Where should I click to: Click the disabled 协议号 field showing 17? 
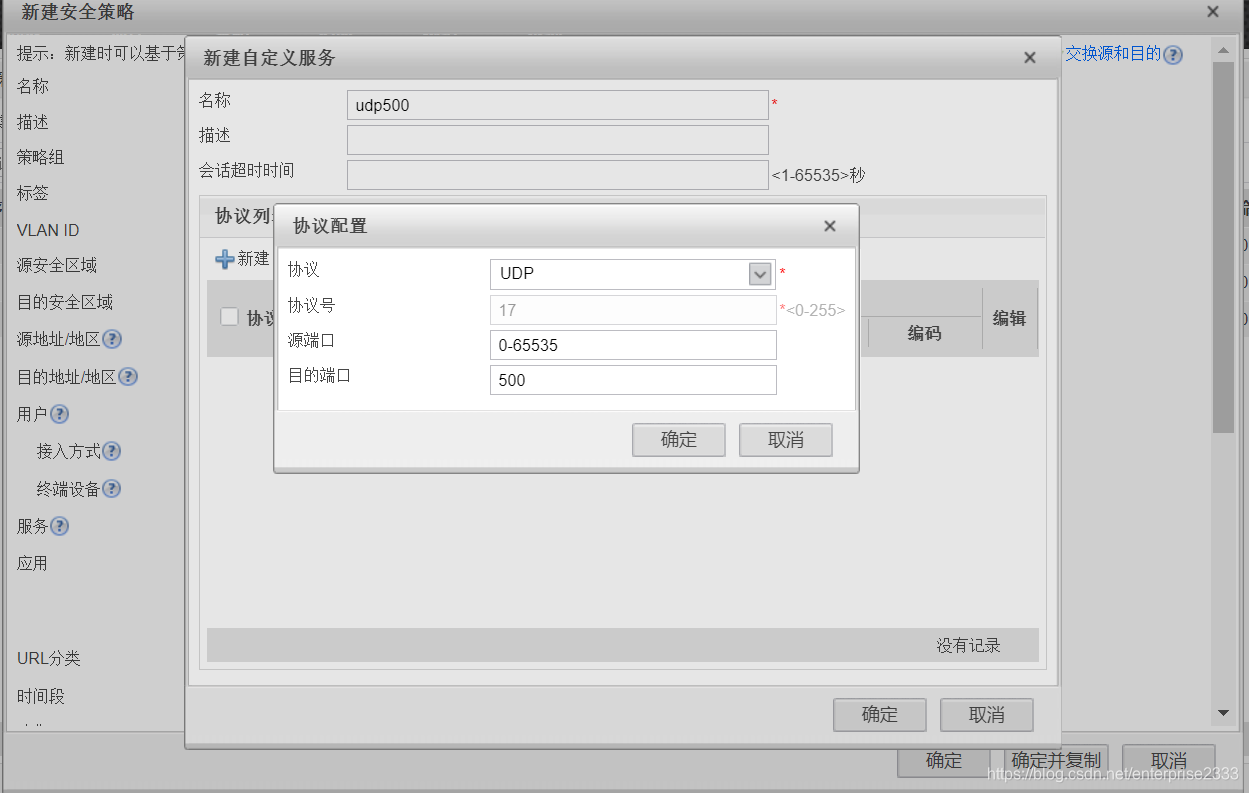(x=633, y=310)
